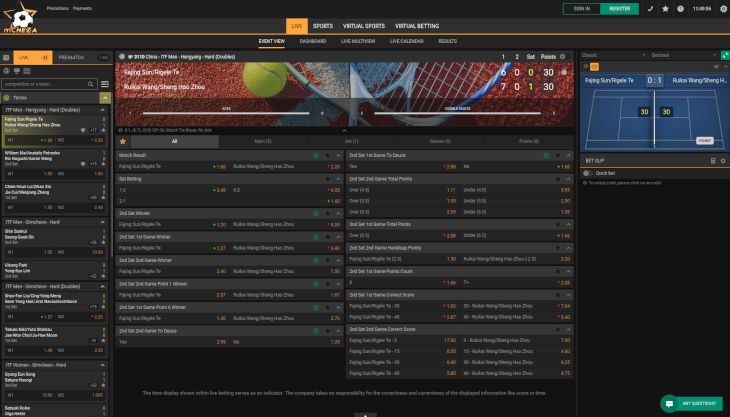The width and height of the screenshot is (730, 417).
Task: Click the green expand icon beside Decimal
Action: [725, 55]
